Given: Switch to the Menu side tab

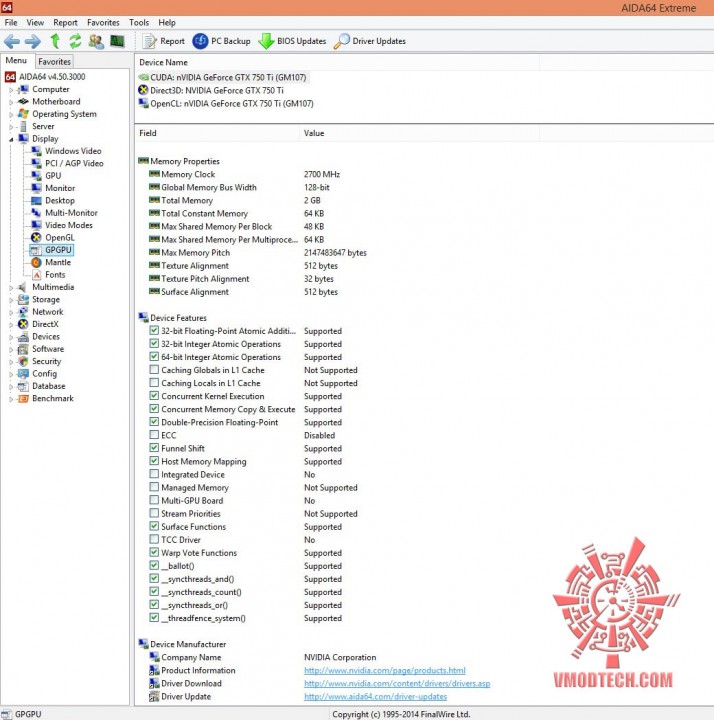Looking at the screenshot, I should pyautogui.click(x=17, y=61).
